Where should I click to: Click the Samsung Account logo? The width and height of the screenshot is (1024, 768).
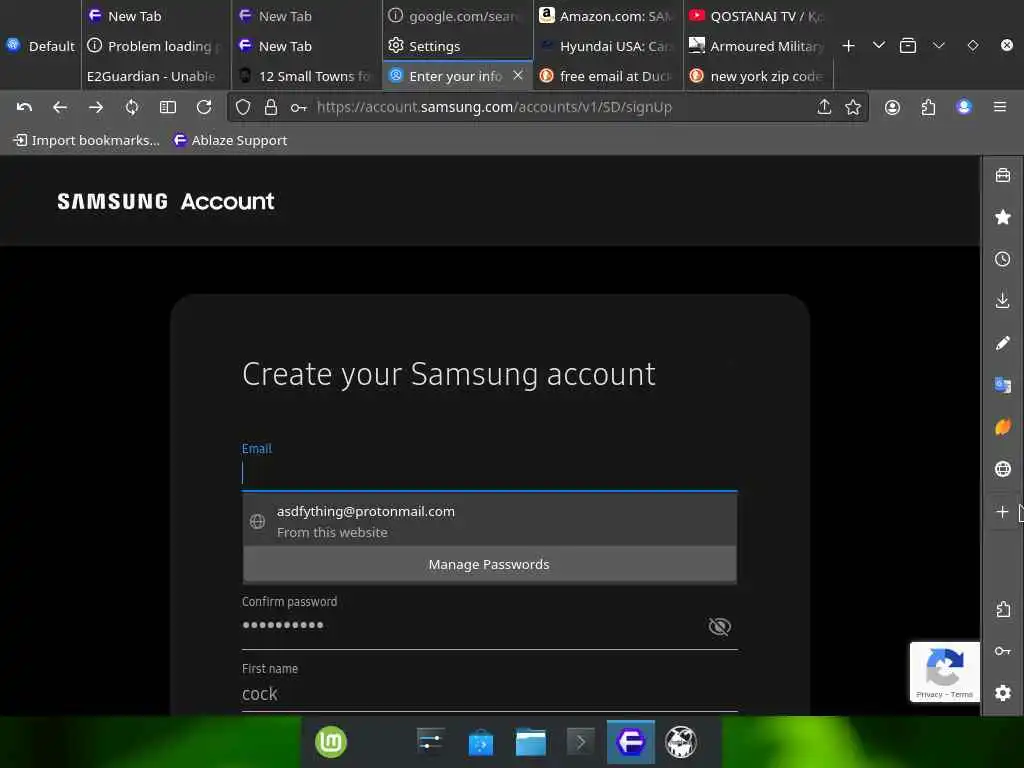165,201
